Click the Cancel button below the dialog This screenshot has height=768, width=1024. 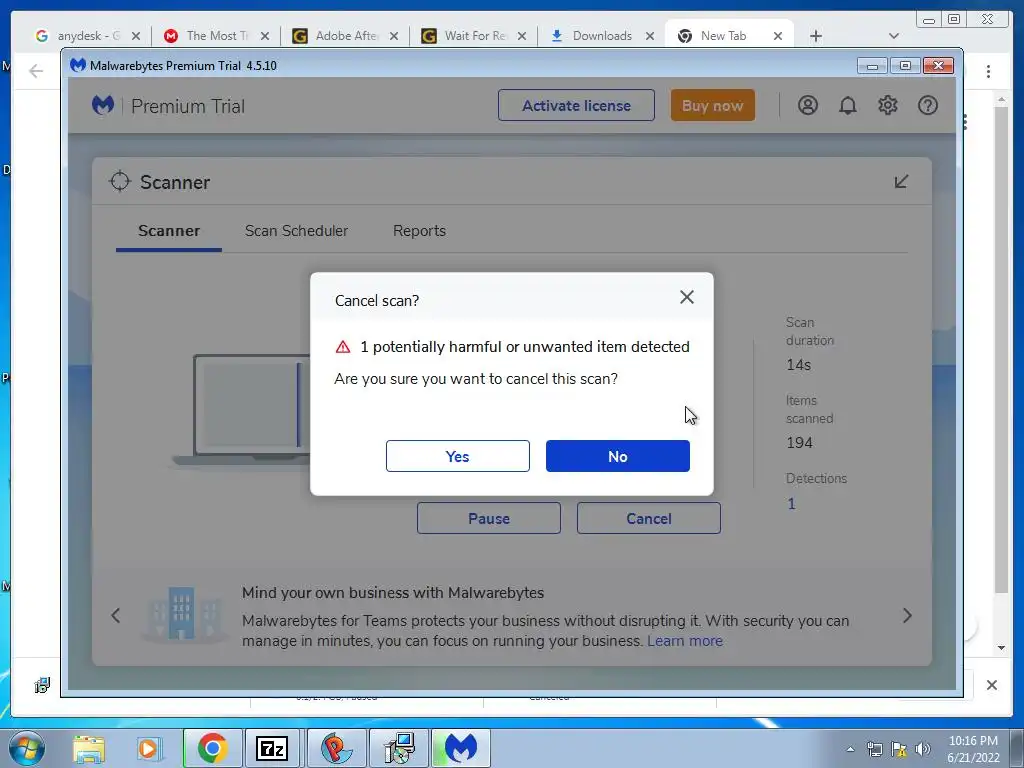click(648, 518)
